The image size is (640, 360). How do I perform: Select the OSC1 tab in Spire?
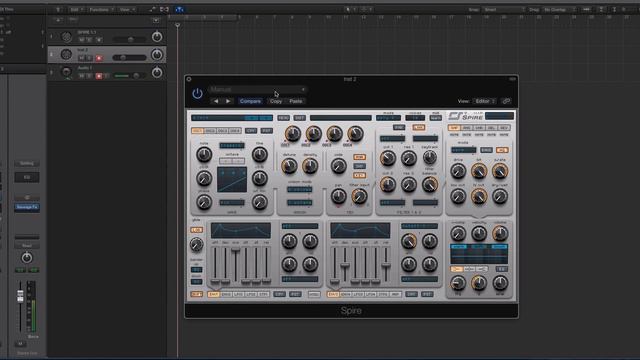(198, 131)
